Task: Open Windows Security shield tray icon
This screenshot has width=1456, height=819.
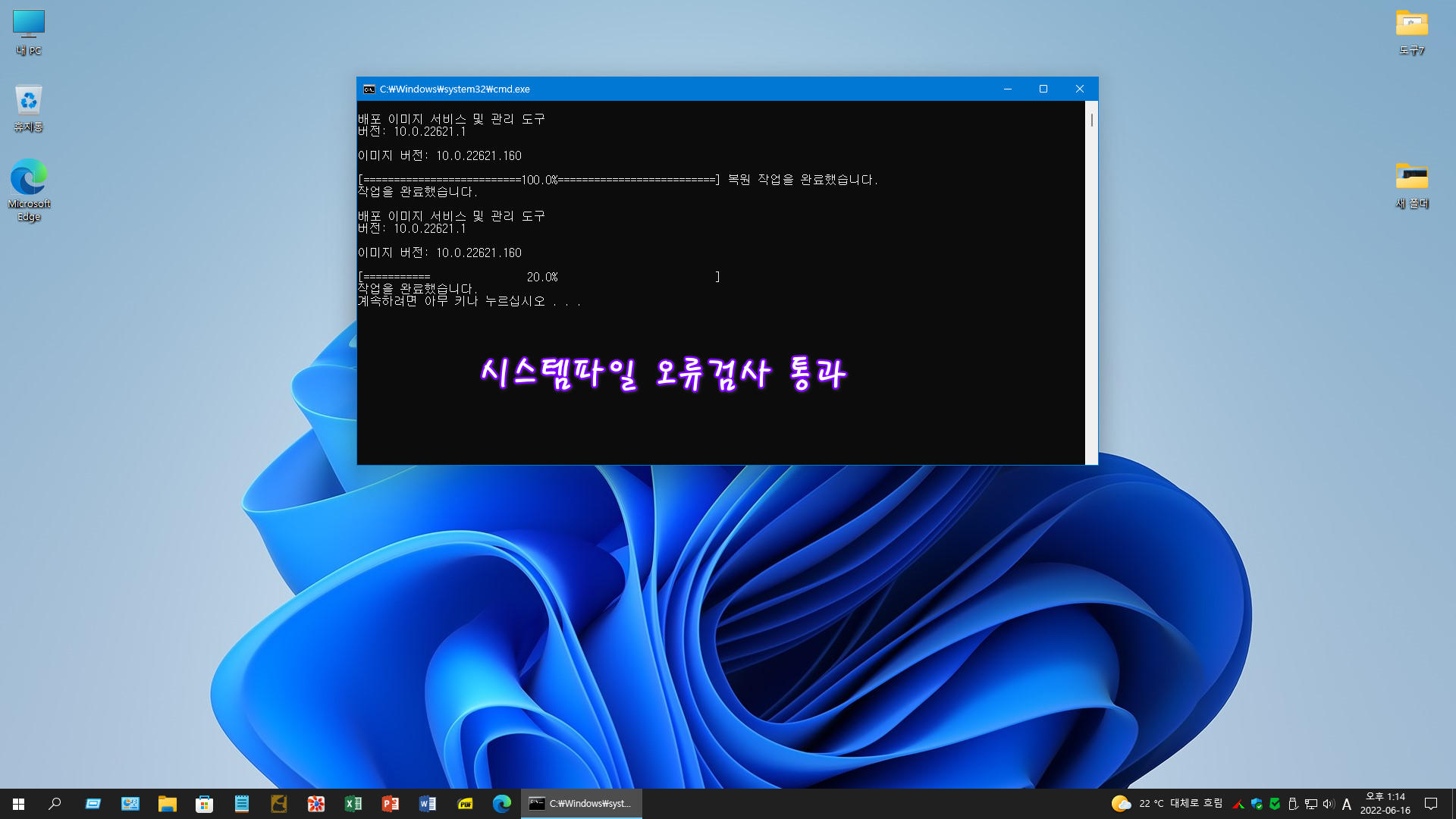Action: coord(1257,804)
